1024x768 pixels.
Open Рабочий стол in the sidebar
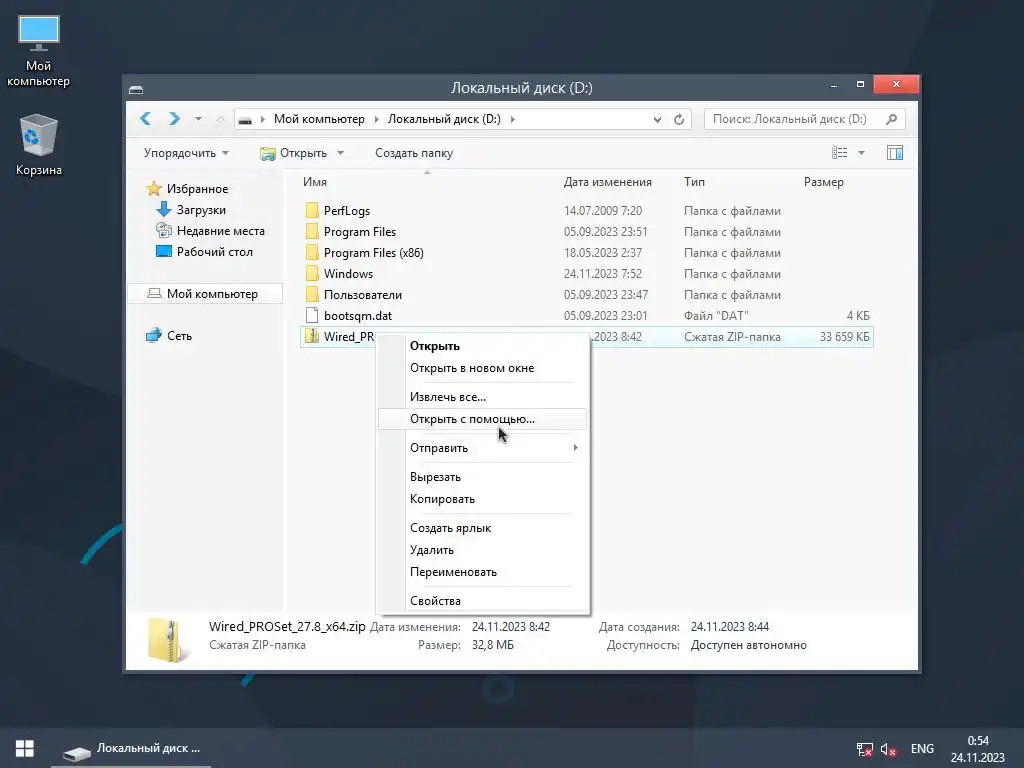(204, 251)
